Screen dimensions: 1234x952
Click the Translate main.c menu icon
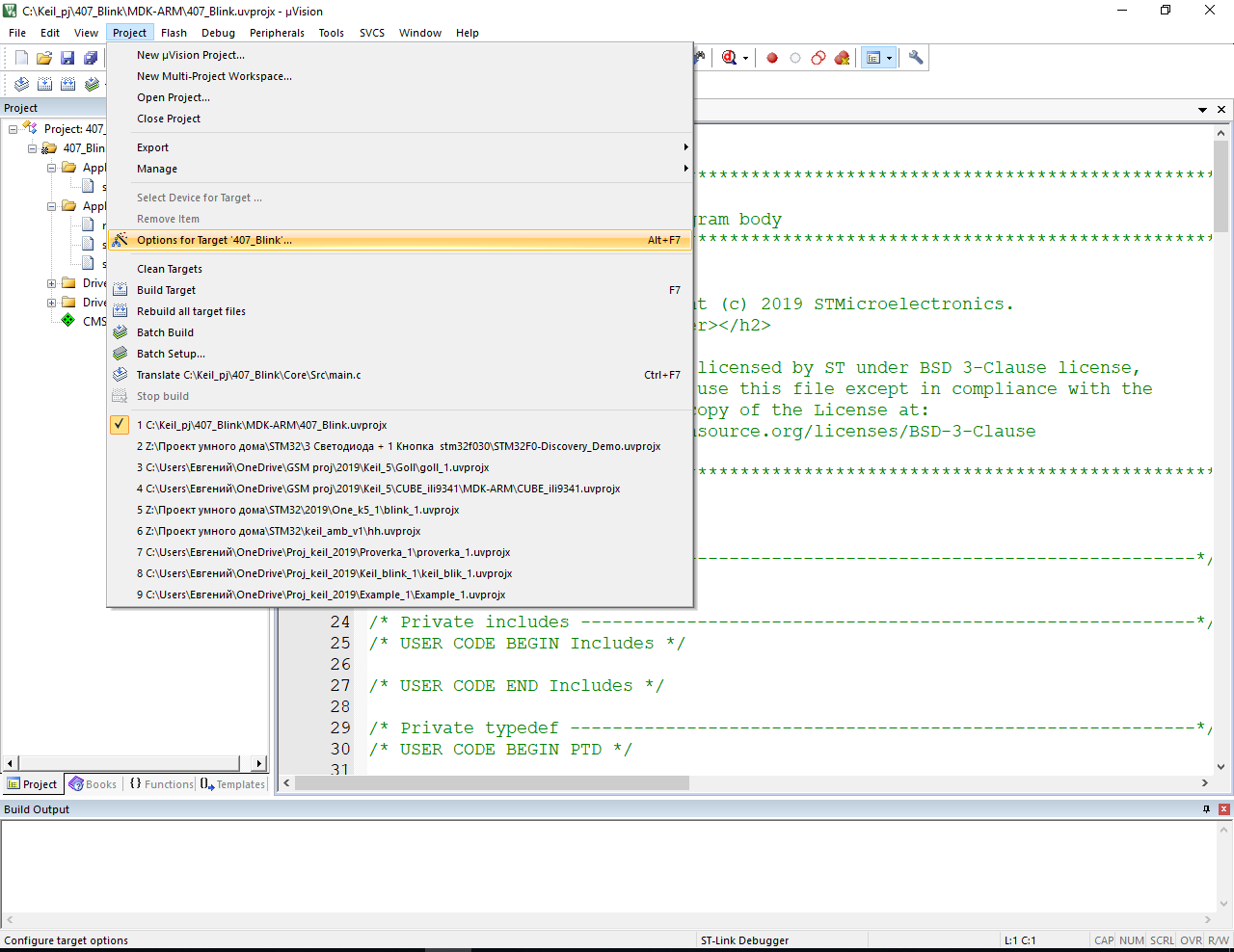point(120,375)
